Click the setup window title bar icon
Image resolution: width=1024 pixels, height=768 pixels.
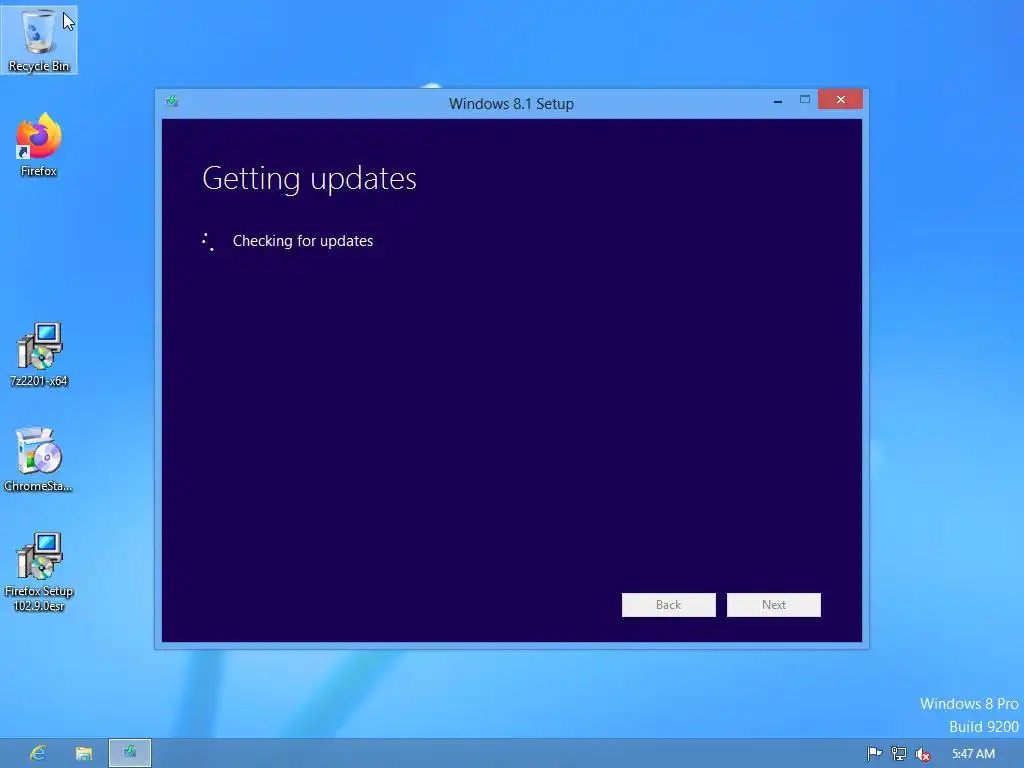pos(172,101)
